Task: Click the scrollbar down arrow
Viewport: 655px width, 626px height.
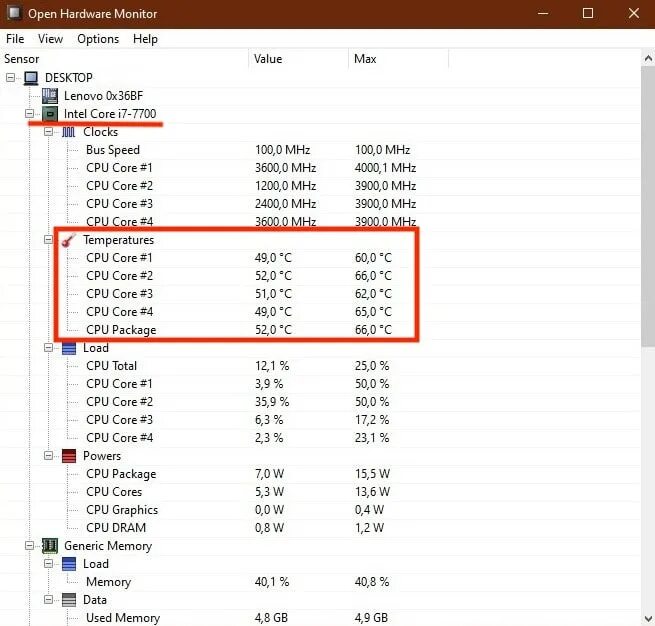Action: coord(648,618)
